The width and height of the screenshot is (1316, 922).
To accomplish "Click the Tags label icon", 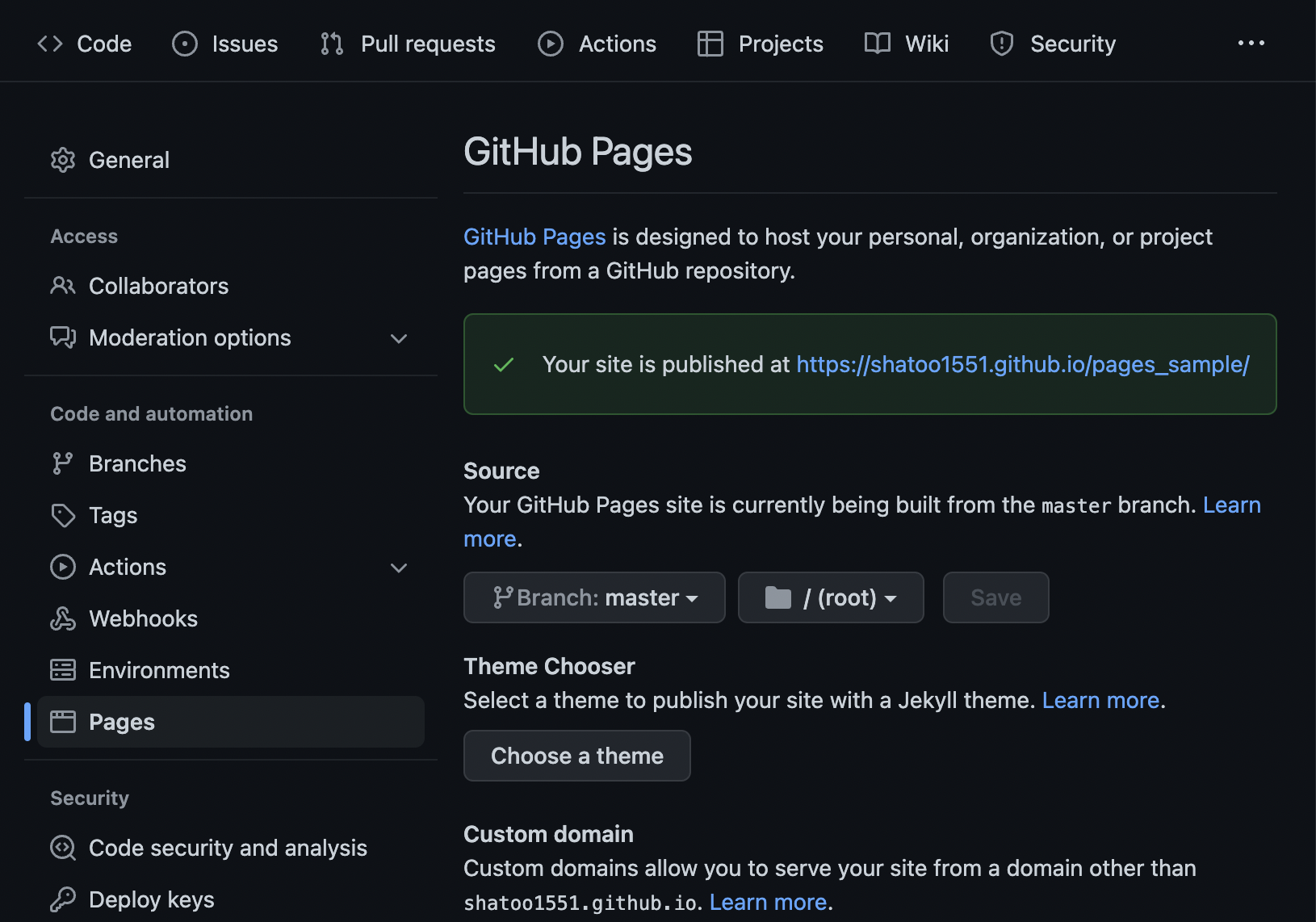I will click(x=63, y=515).
